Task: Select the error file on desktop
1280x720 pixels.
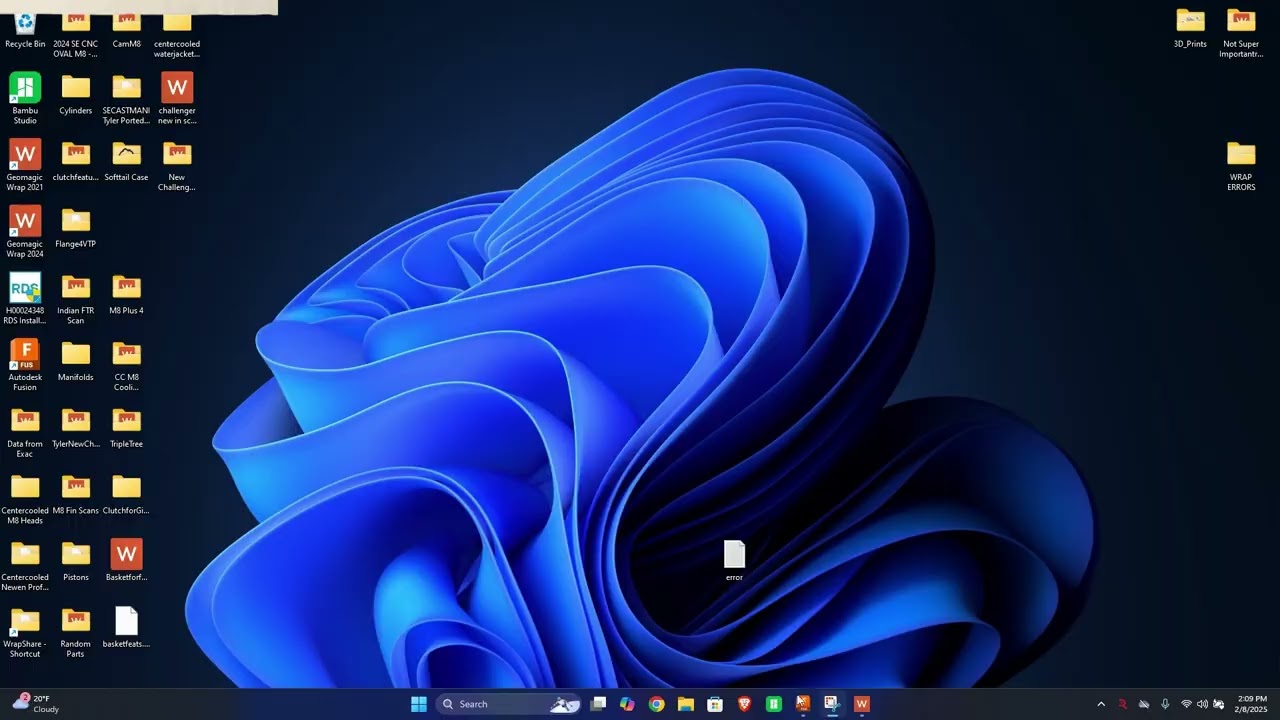Action: (734, 561)
